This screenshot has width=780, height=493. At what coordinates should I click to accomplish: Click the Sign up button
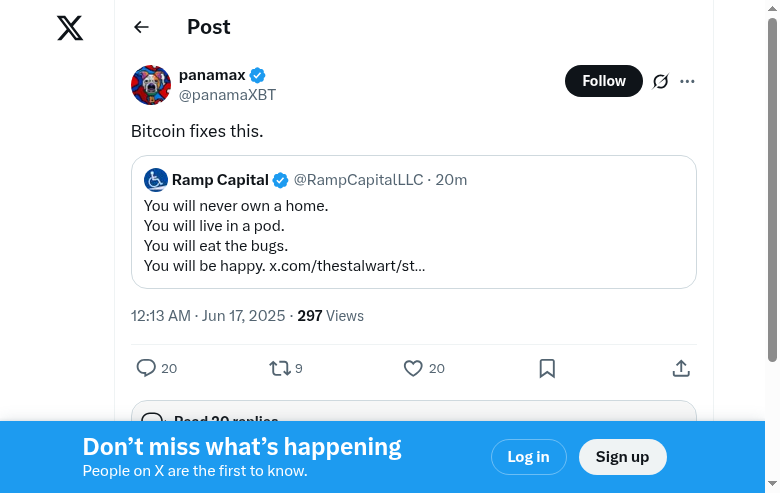click(622, 457)
